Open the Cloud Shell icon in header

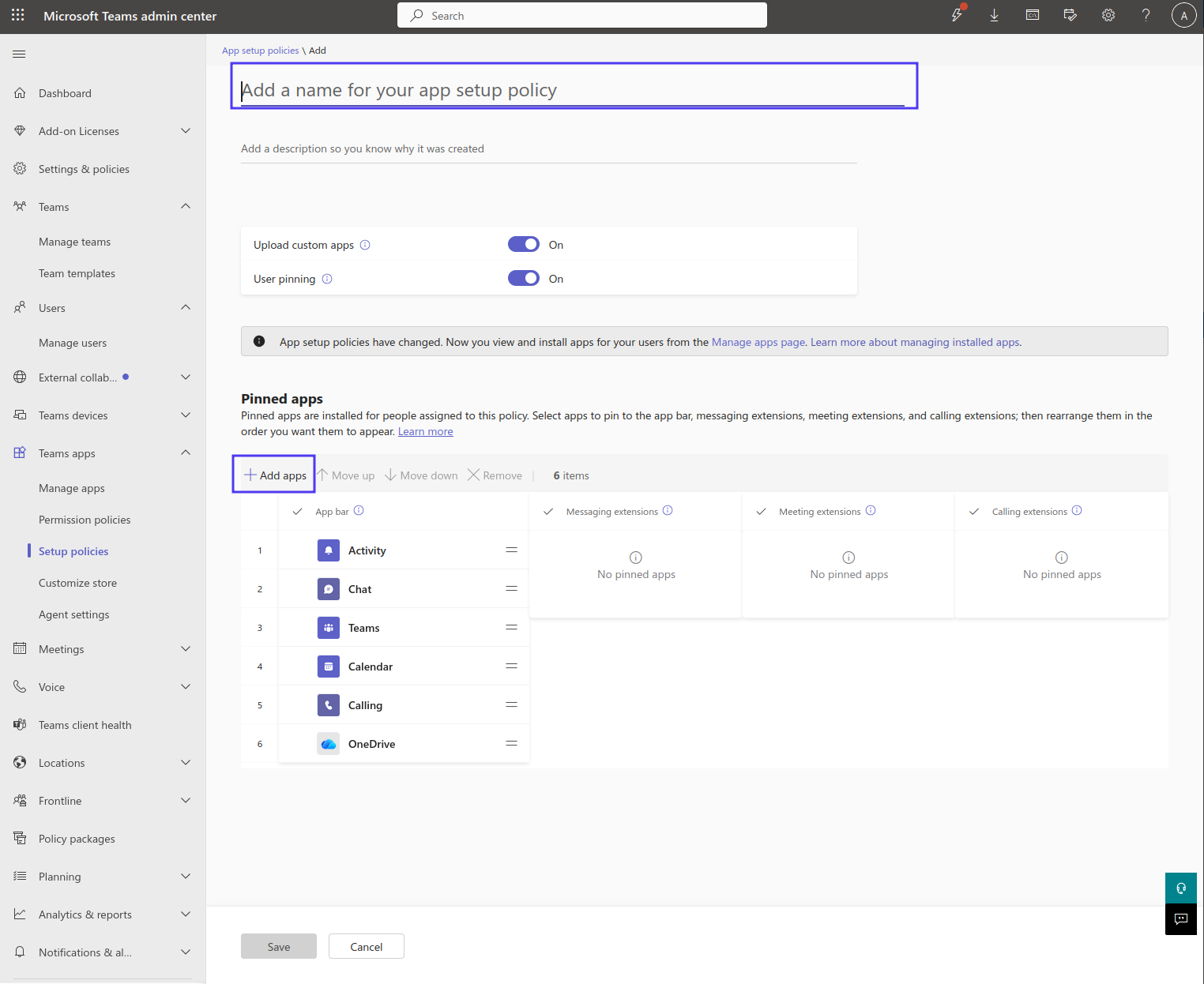[1033, 15]
